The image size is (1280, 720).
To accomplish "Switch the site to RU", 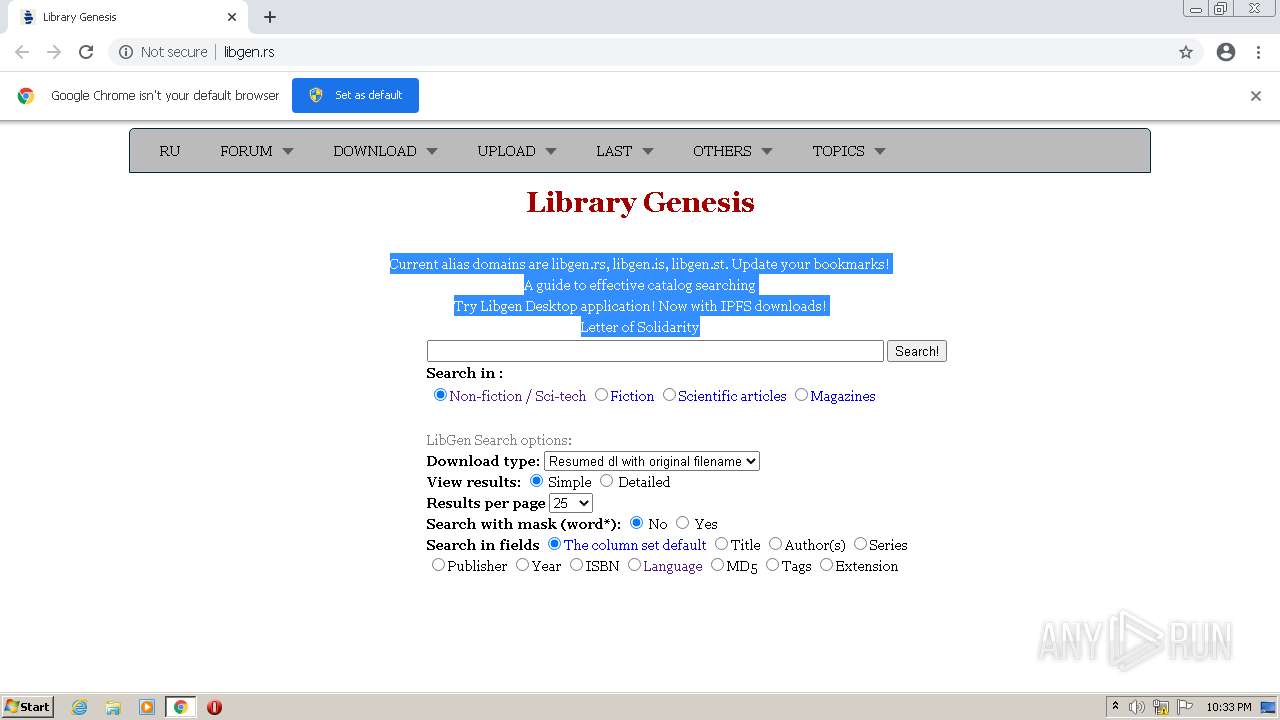I will click(170, 151).
